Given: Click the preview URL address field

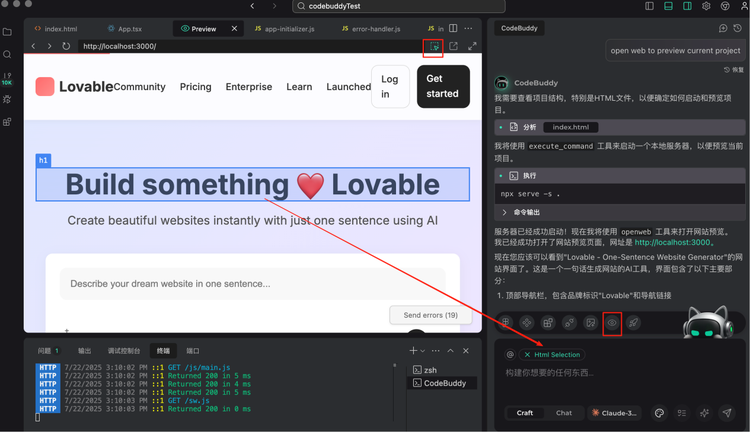Looking at the screenshot, I should (249, 46).
